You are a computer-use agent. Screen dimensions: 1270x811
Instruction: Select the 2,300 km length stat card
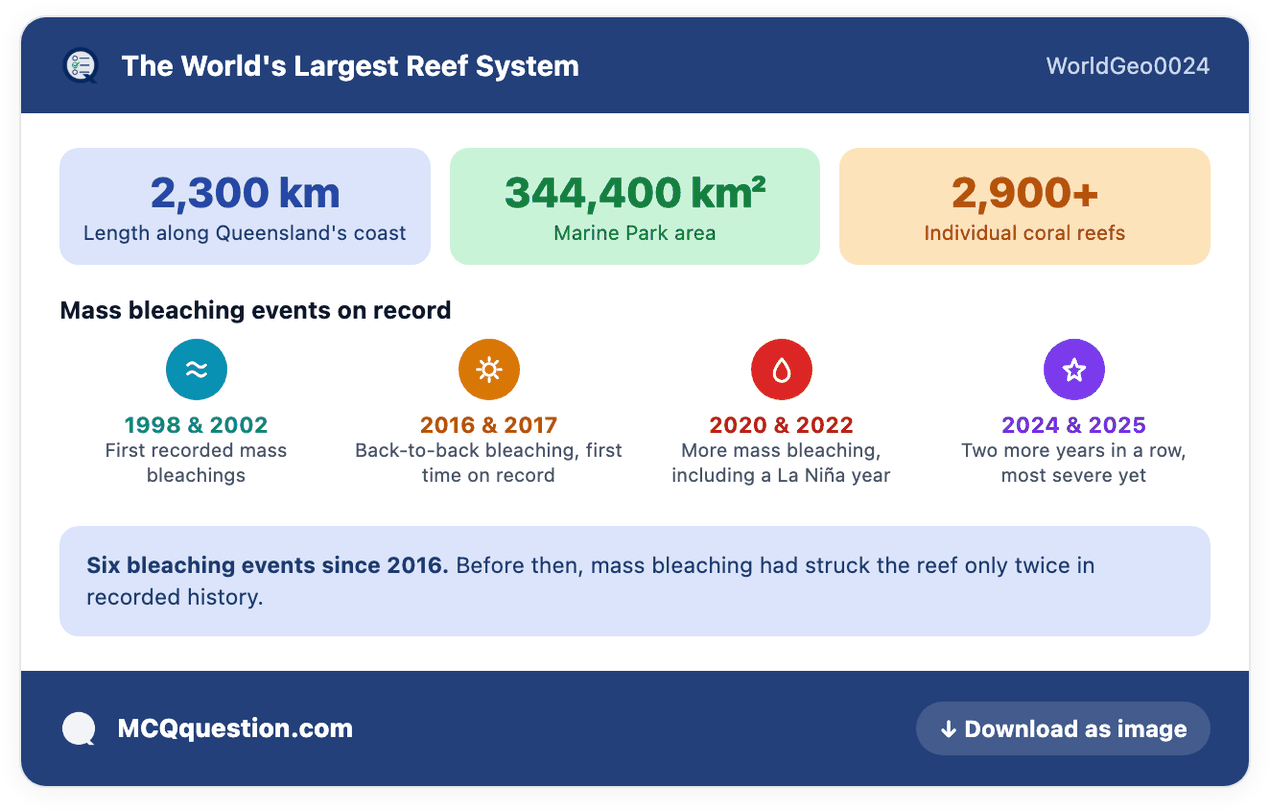[245, 207]
